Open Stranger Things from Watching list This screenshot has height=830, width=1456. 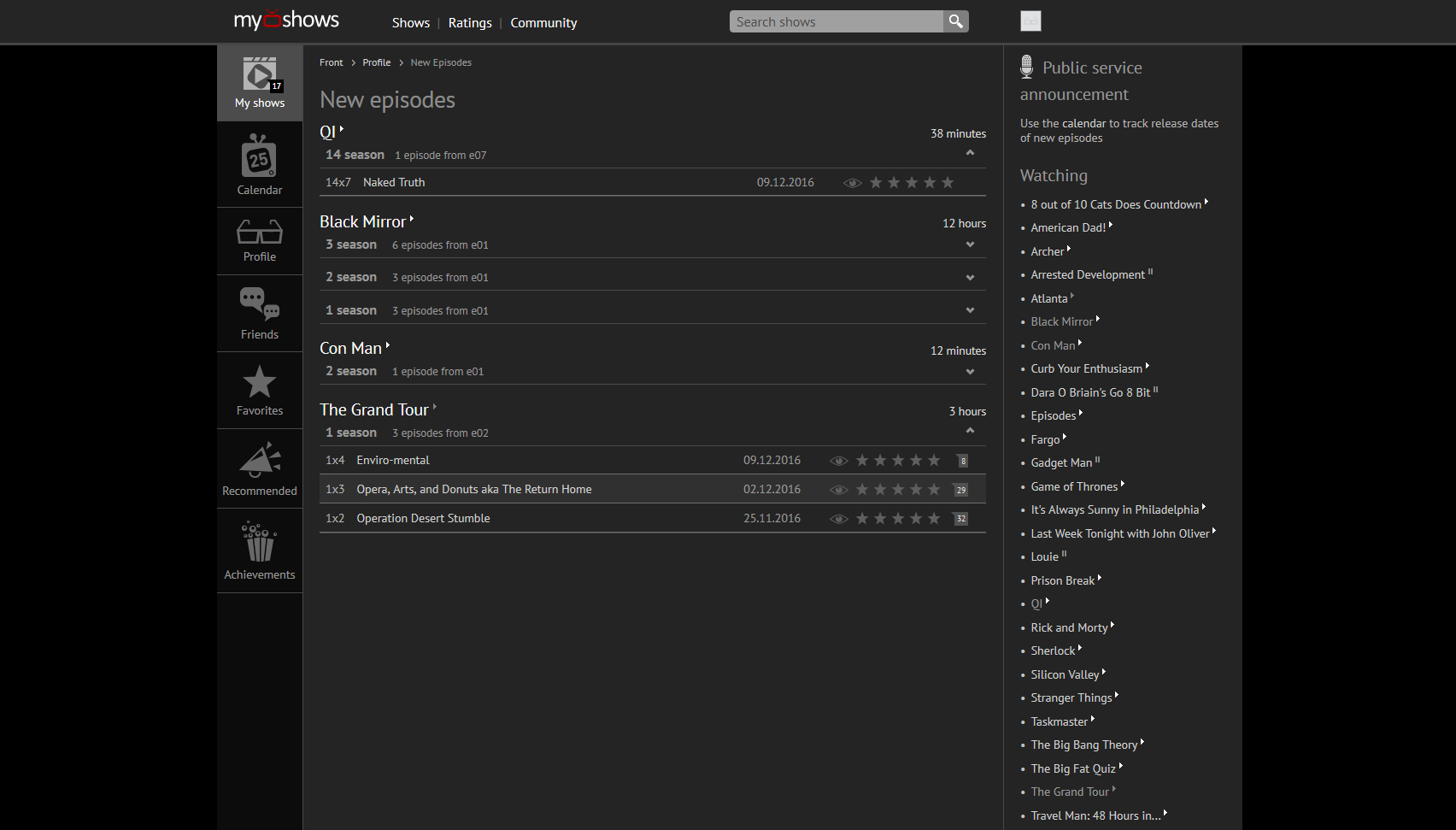point(1071,698)
